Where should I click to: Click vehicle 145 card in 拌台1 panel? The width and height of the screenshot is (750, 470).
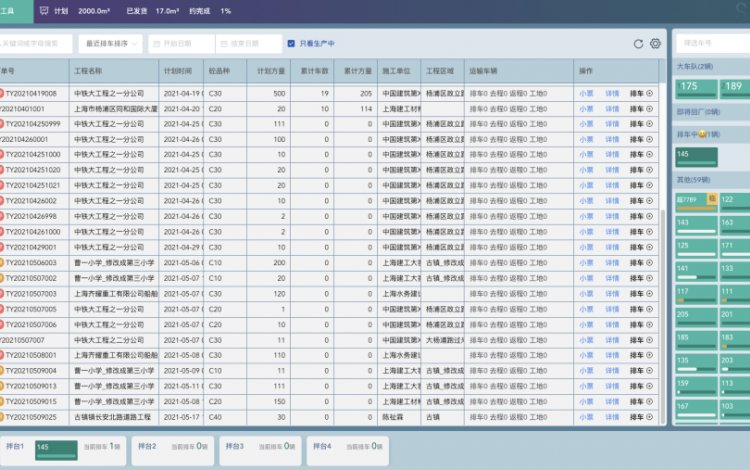pyautogui.click(x=56, y=450)
